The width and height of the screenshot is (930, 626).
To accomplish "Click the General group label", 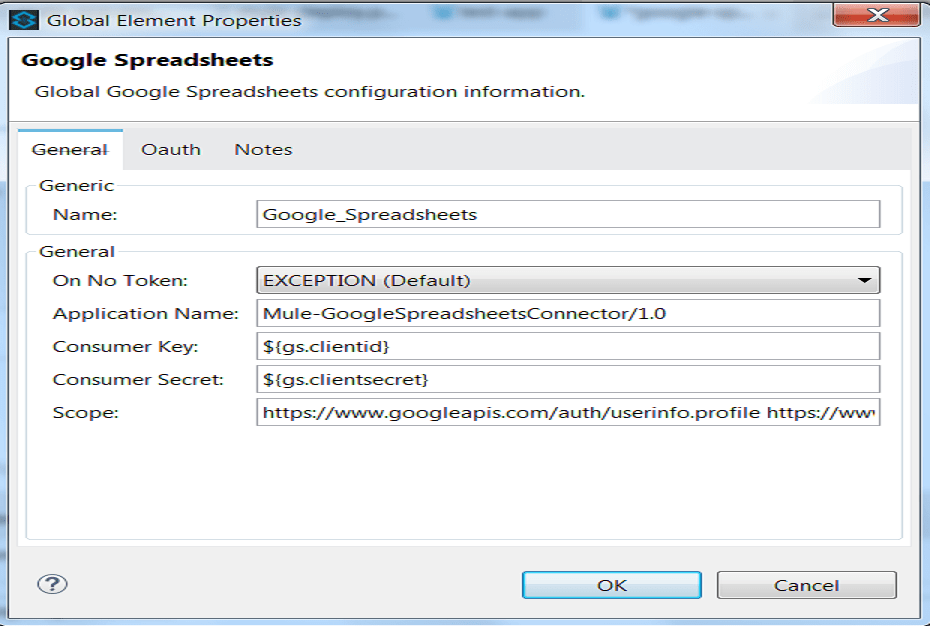I will coord(65,250).
